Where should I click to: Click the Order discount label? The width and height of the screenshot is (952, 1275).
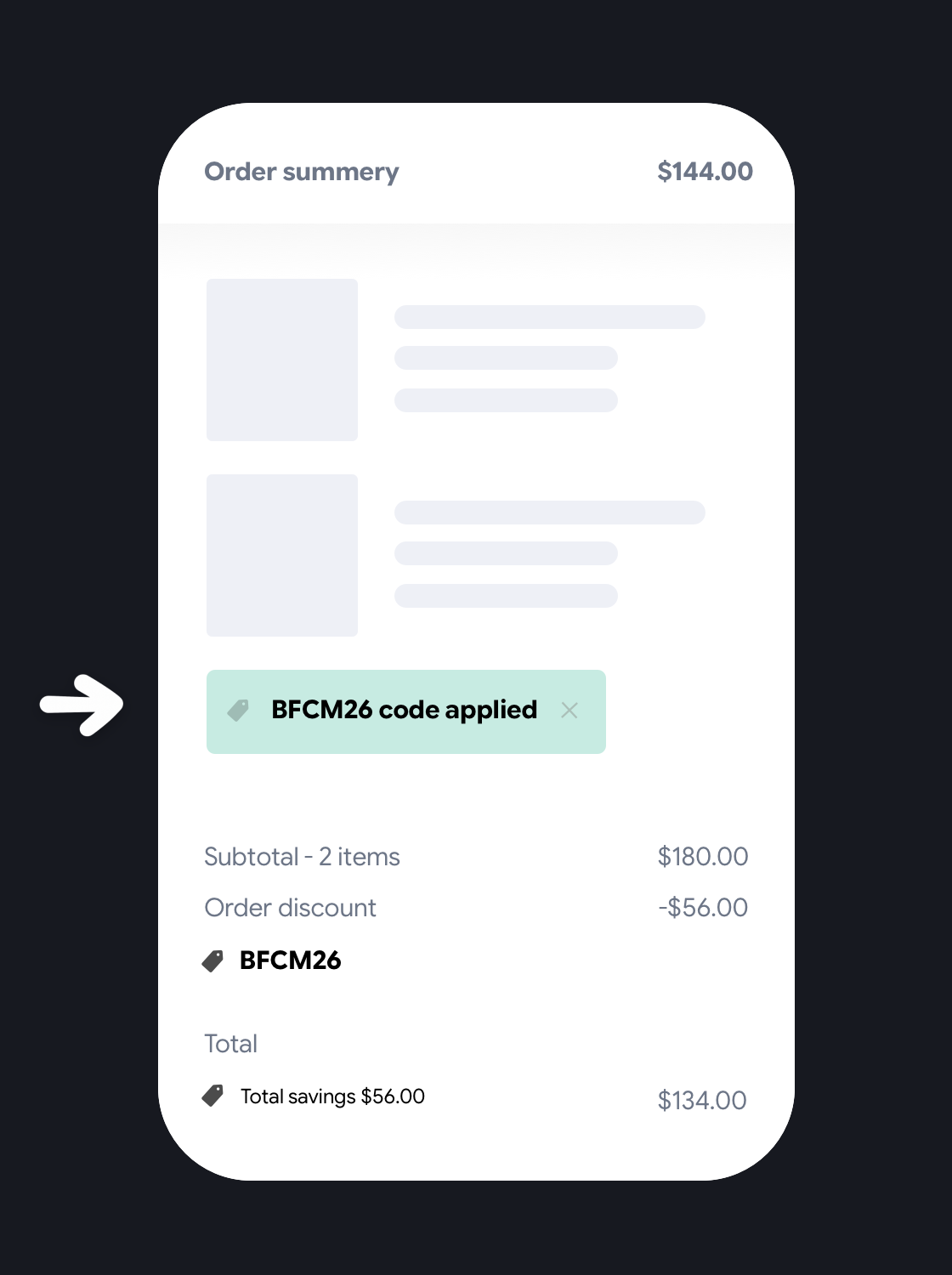pos(290,908)
